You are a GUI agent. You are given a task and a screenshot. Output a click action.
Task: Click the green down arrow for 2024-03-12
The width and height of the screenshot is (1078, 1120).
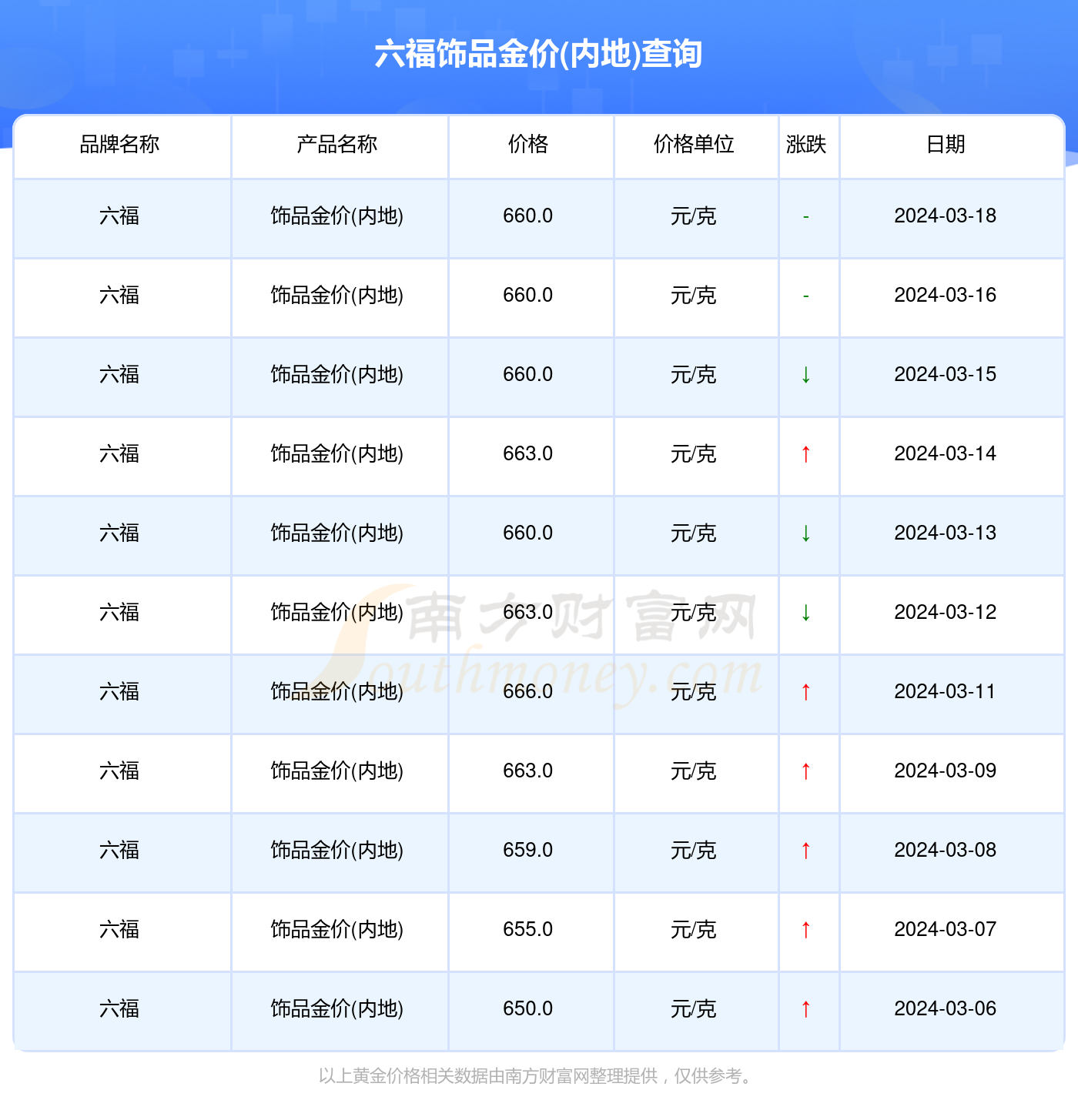pyautogui.click(x=806, y=613)
